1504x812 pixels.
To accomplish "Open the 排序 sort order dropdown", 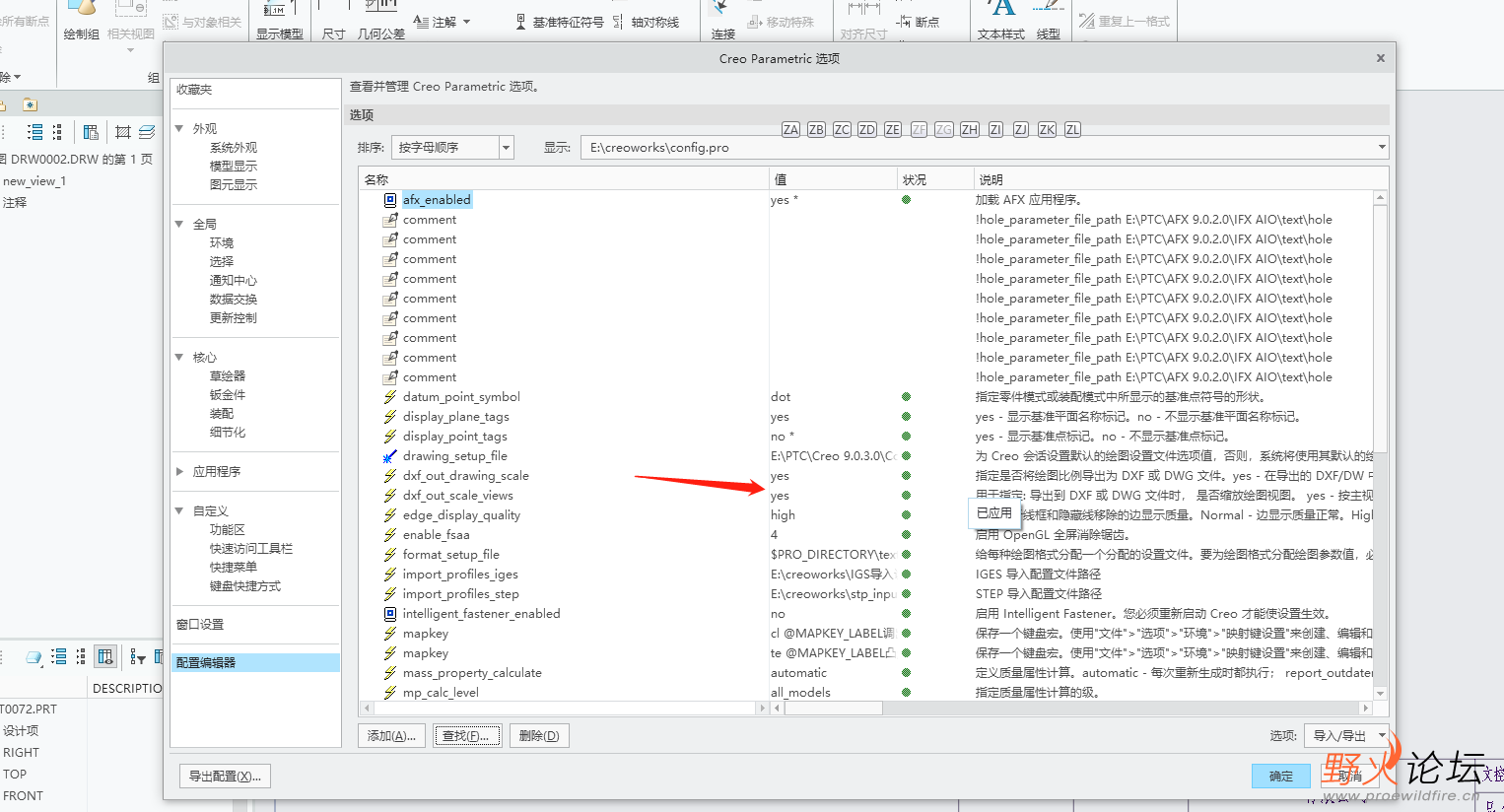I will coord(507,148).
